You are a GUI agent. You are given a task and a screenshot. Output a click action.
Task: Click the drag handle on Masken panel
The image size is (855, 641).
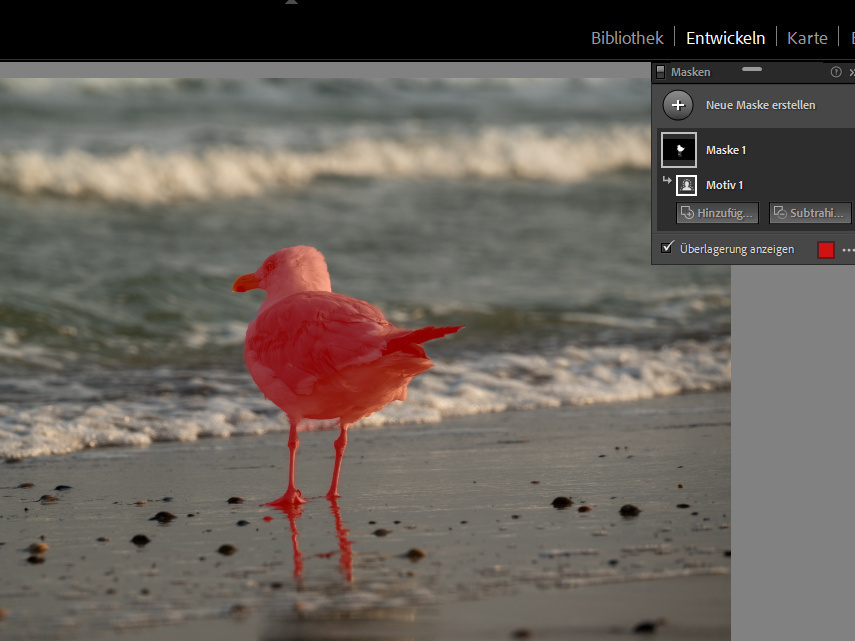pos(752,69)
